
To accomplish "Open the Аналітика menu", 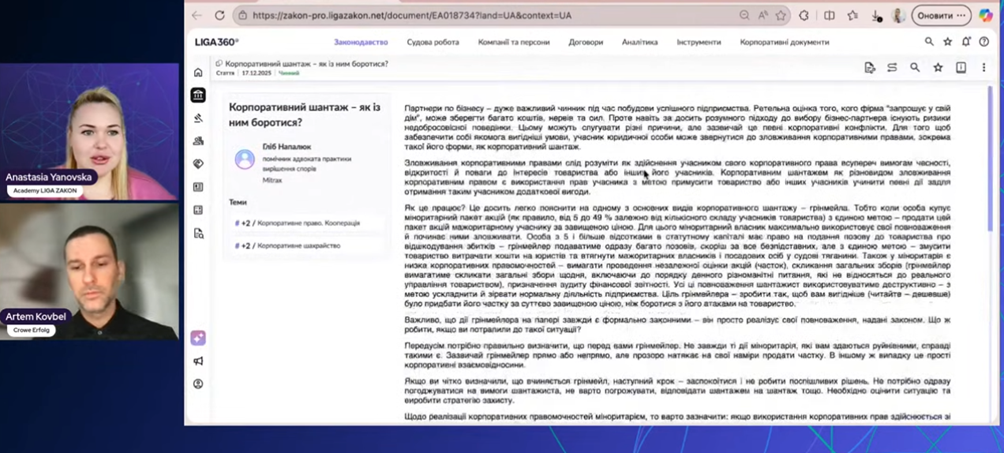I will 640,43.
